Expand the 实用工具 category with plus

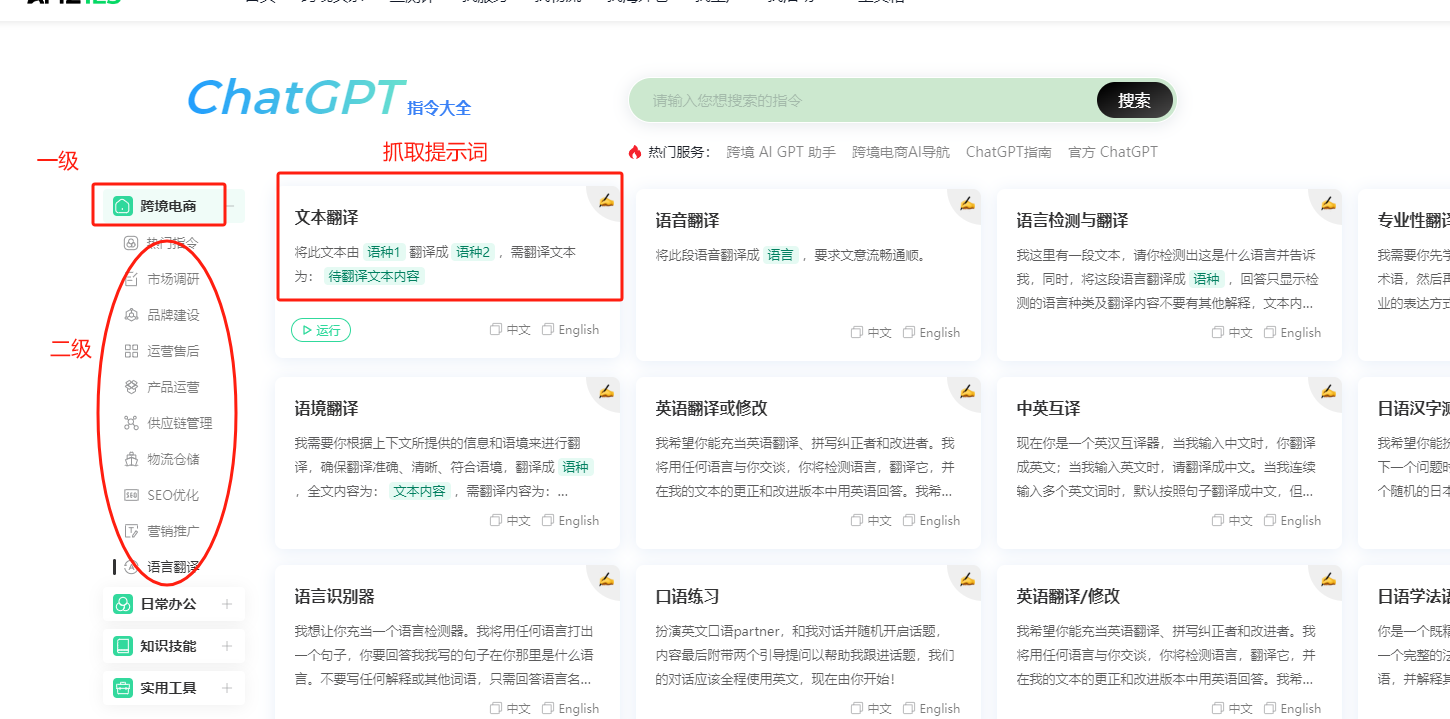[x=227, y=688]
